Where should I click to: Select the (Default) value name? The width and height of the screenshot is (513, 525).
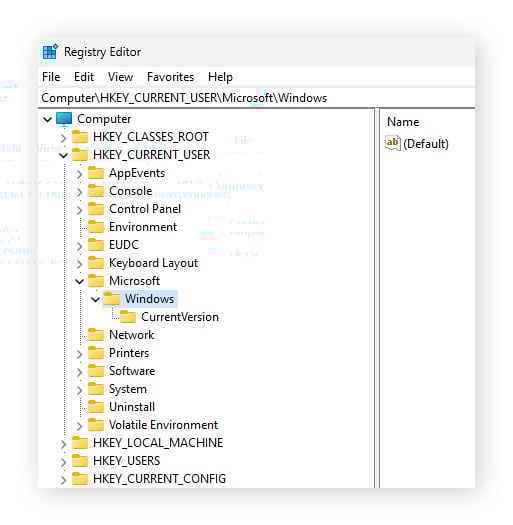click(x=426, y=144)
